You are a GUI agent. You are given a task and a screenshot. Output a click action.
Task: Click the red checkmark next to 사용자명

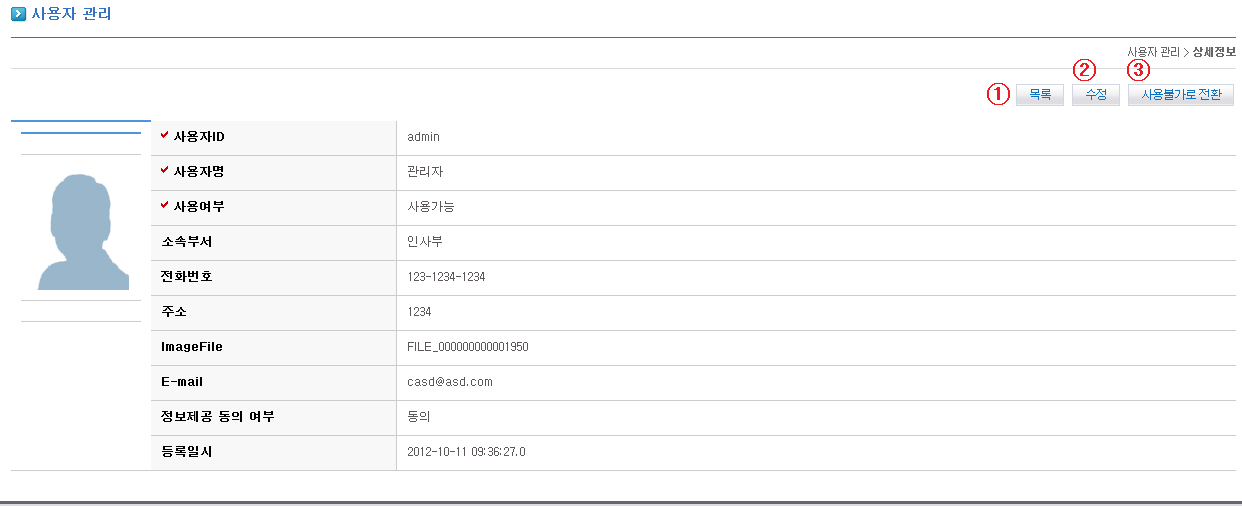pos(165,170)
